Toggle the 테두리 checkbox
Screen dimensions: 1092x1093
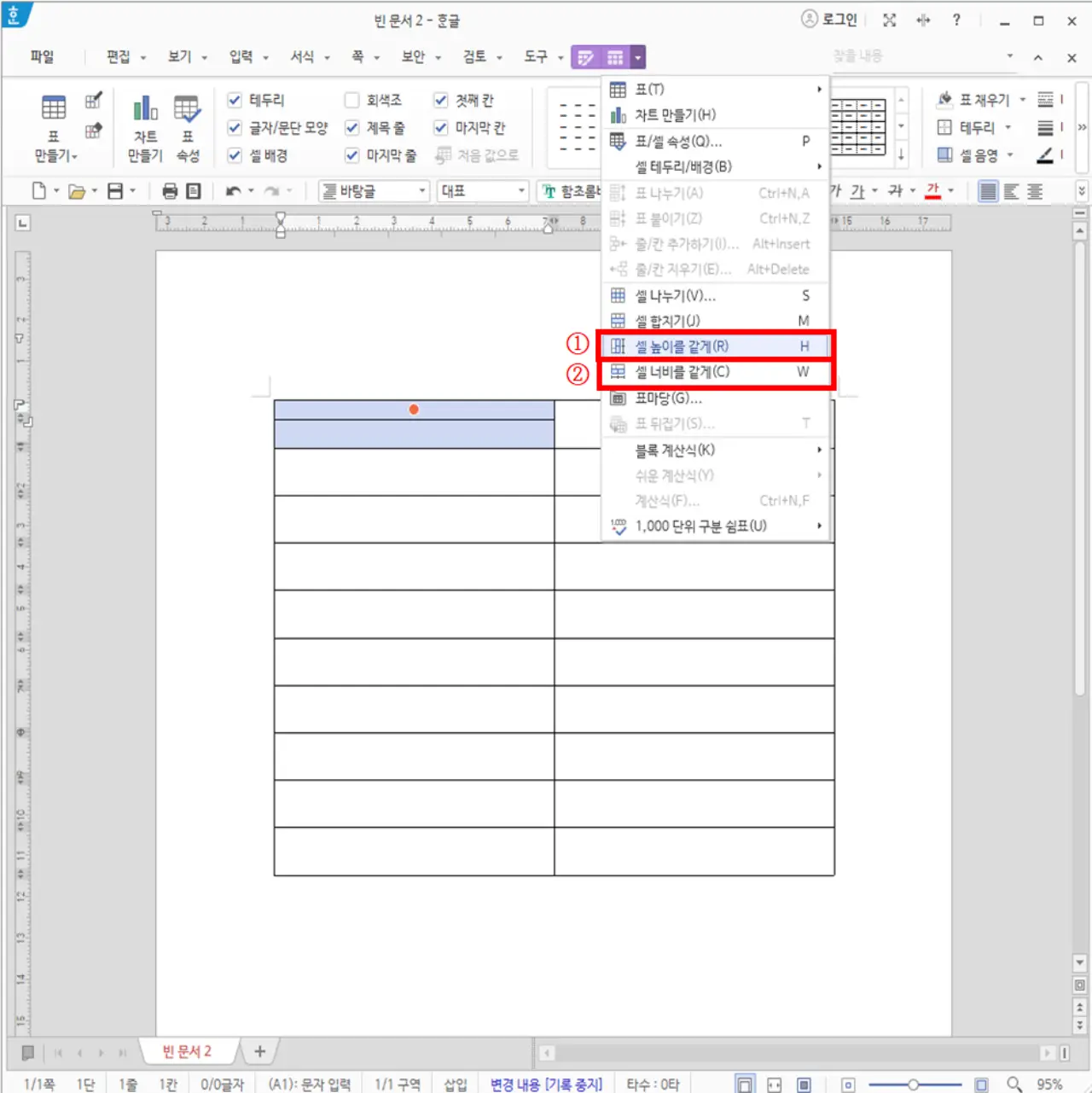pyautogui.click(x=235, y=100)
